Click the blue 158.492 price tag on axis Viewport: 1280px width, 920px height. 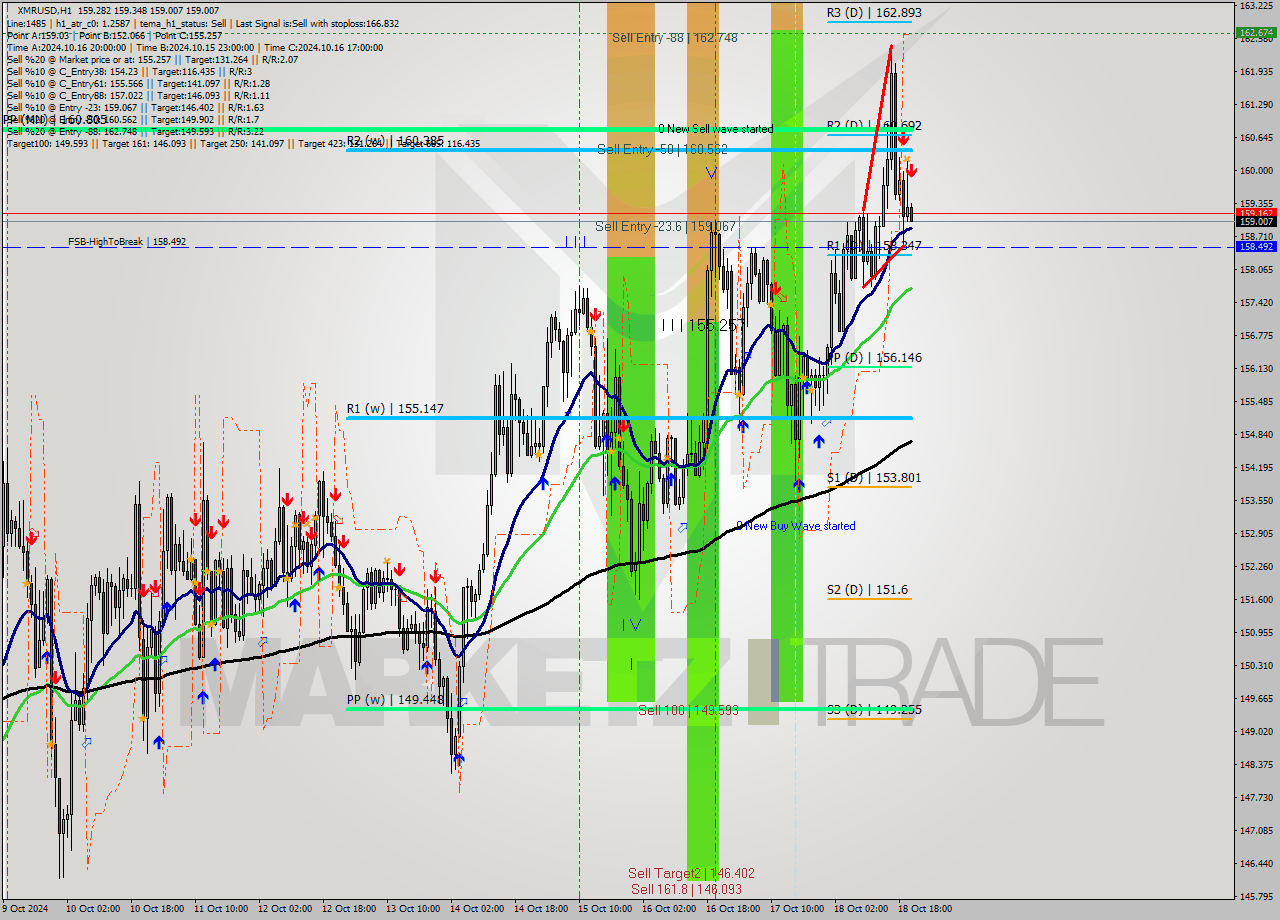coord(1256,246)
